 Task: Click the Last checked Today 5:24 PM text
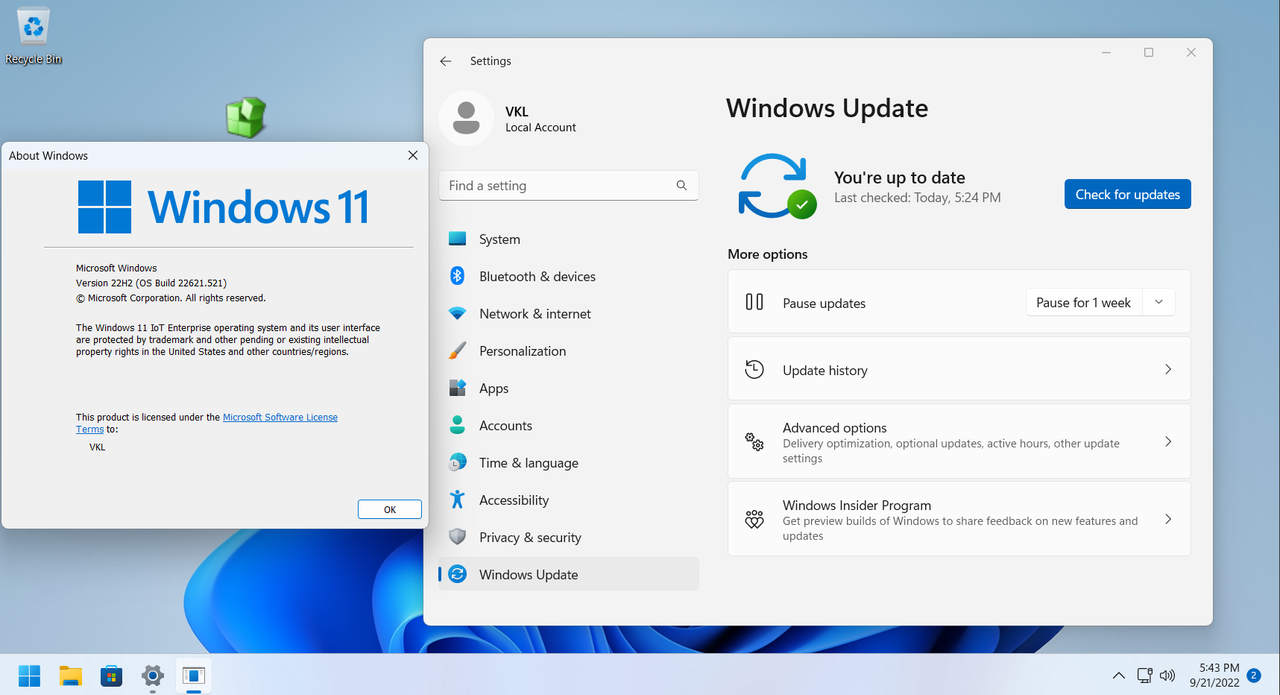(x=917, y=198)
